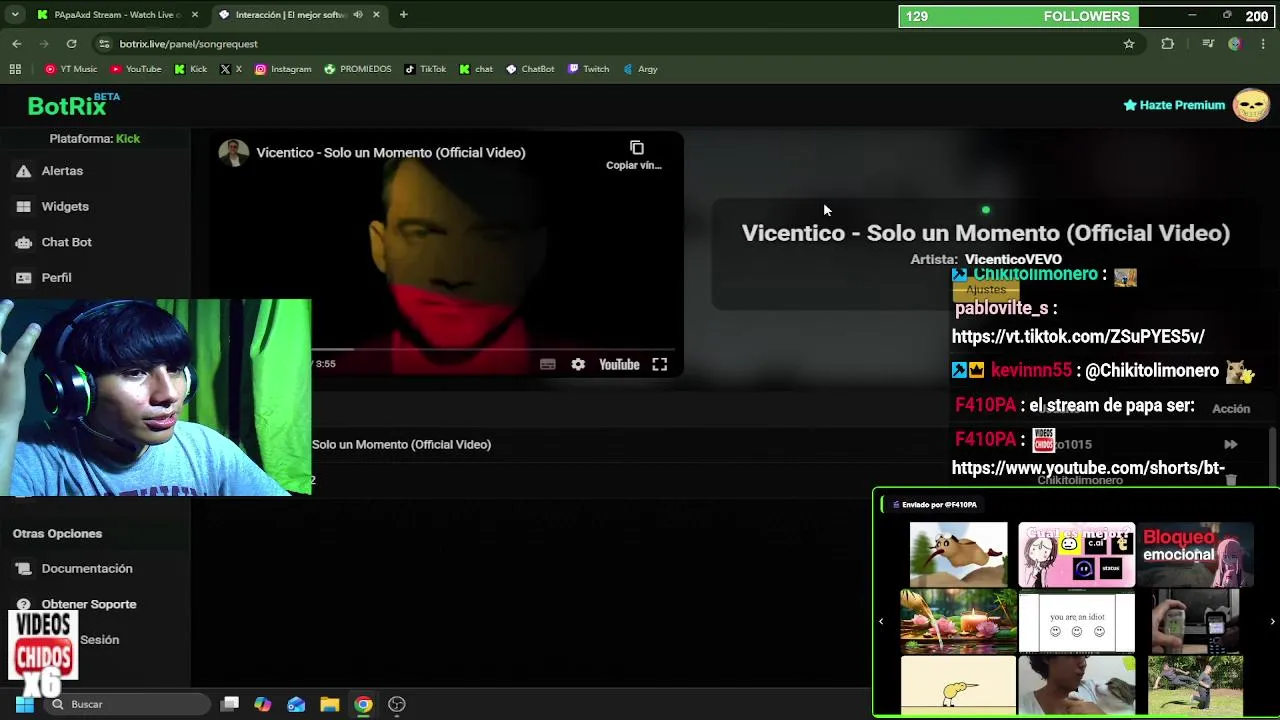1280x720 pixels.
Task: Open the Kick bookmark
Action: [190, 69]
